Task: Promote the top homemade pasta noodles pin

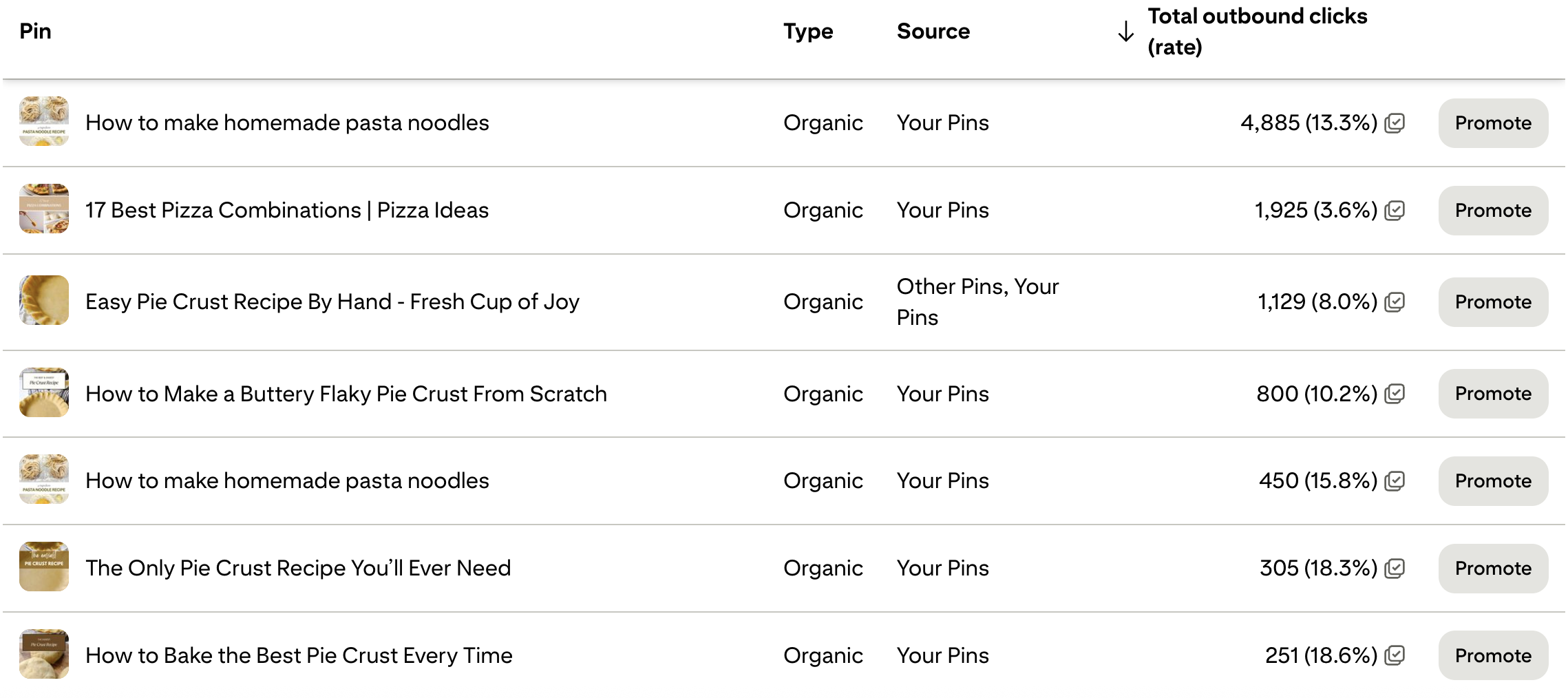Action: pyautogui.click(x=1492, y=123)
